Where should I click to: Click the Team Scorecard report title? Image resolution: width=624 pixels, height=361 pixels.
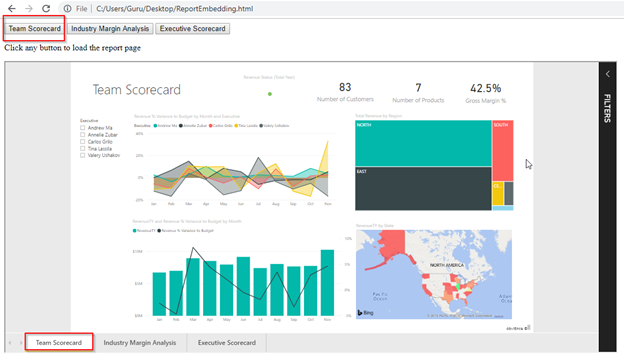[136, 90]
